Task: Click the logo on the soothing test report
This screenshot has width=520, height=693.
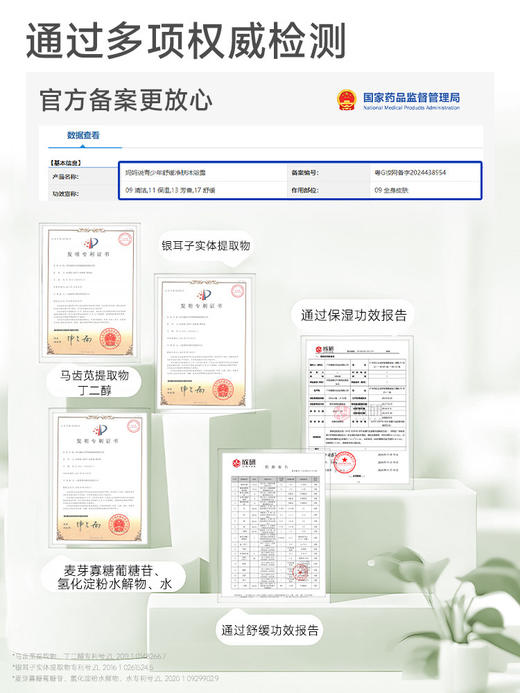Action: click(x=243, y=463)
